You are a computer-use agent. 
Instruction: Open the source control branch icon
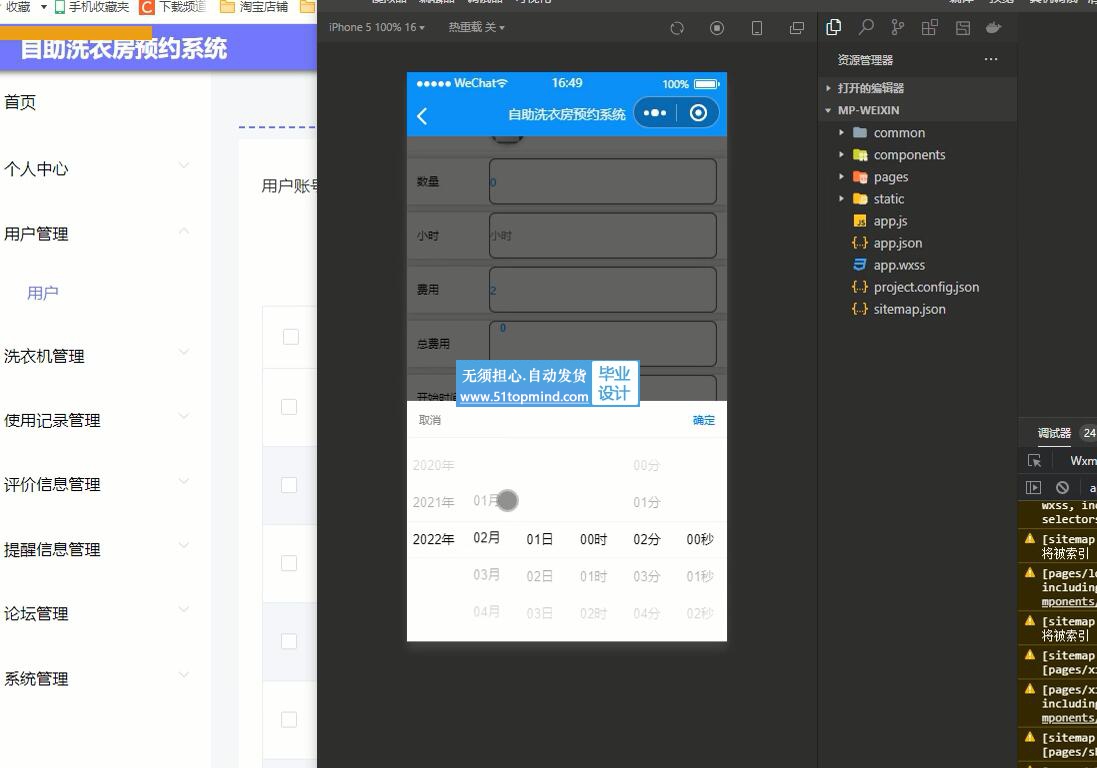[898, 27]
